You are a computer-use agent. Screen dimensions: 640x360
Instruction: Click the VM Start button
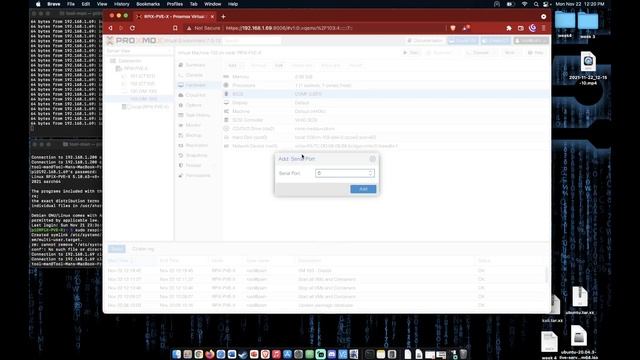(x=411, y=53)
